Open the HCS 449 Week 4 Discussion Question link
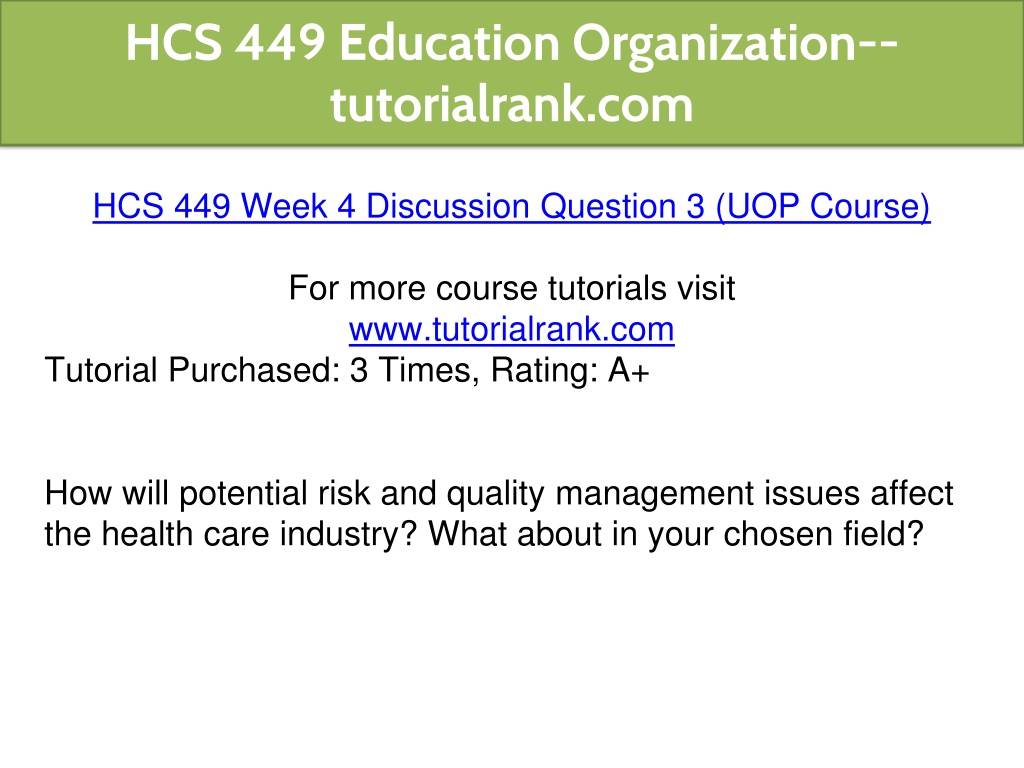Image resolution: width=1024 pixels, height=768 pixels. 511,206
